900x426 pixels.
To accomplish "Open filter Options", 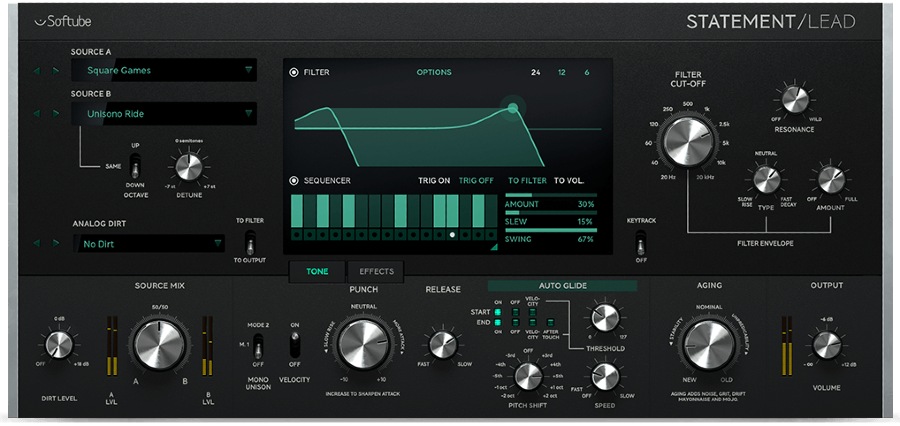I will click(433, 73).
